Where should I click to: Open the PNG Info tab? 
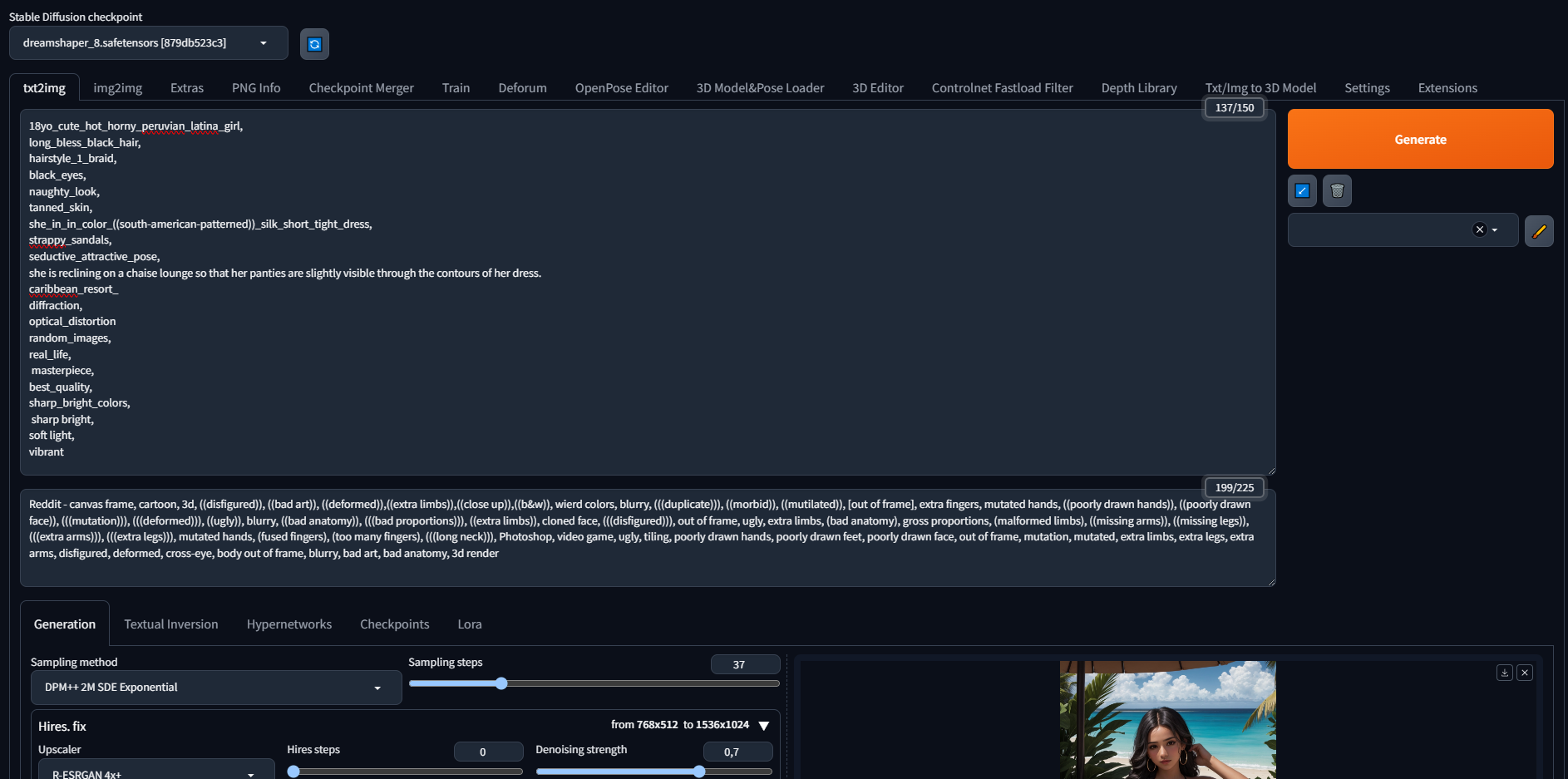256,88
